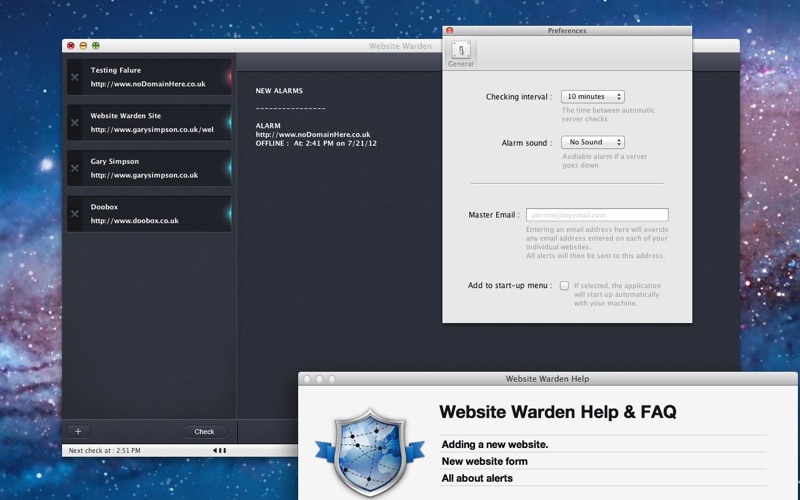Enable Add to start-up menu checkbox
This screenshot has height=500, width=800.
[x=564, y=286]
